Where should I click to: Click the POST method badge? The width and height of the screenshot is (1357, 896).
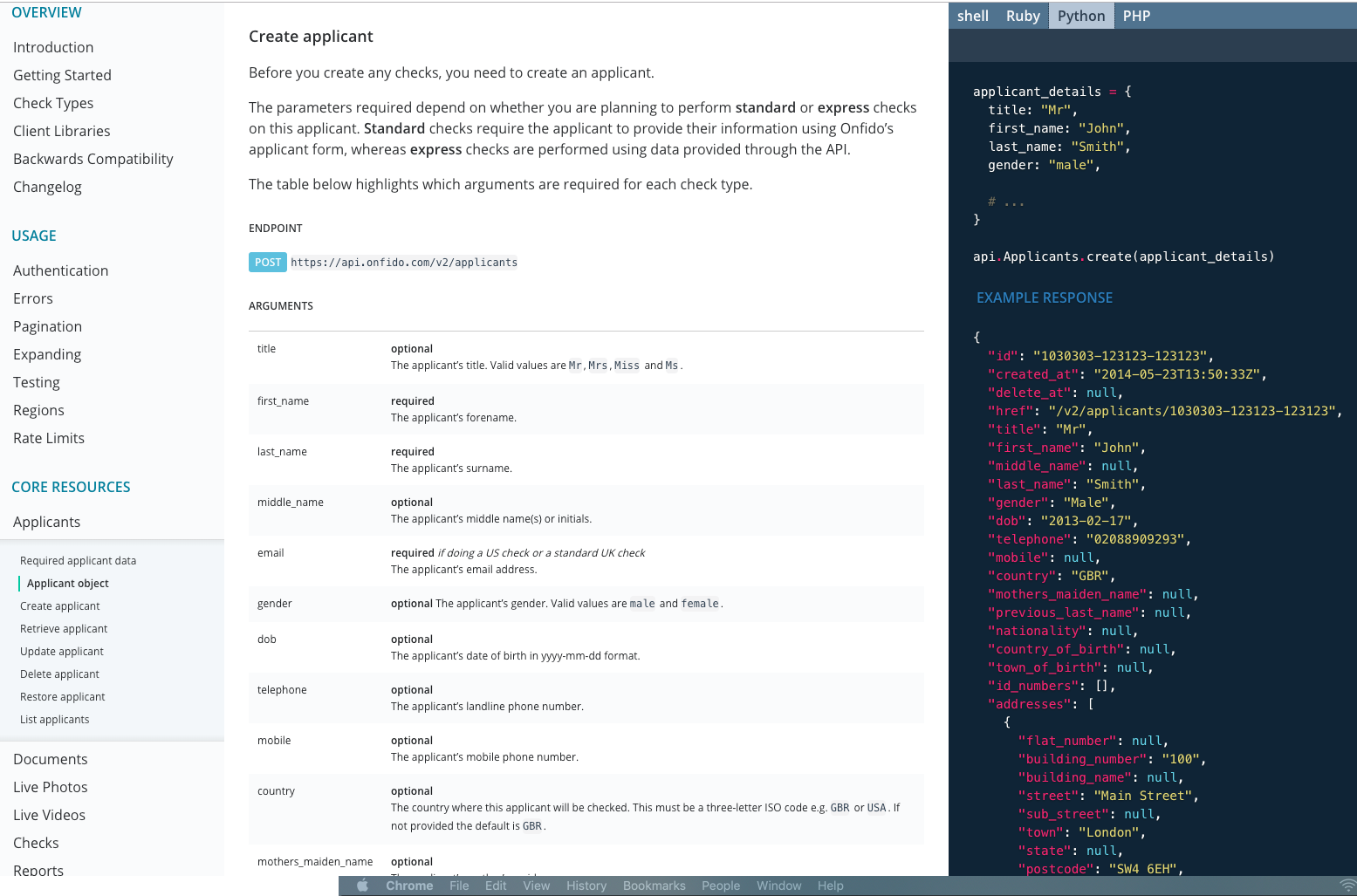click(x=267, y=262)
